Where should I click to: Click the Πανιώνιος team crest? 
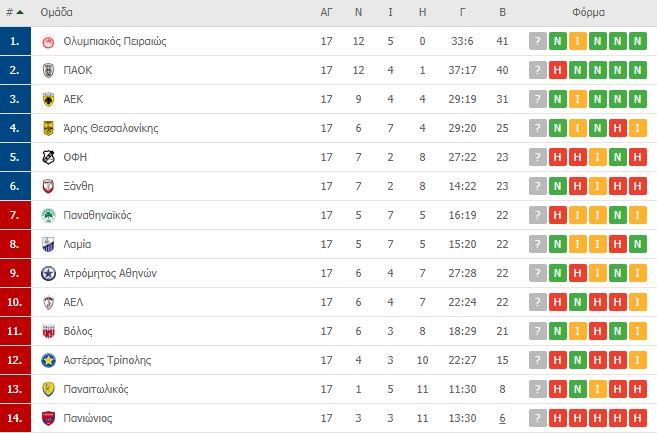pyautogui.click(x=48, y=418)
